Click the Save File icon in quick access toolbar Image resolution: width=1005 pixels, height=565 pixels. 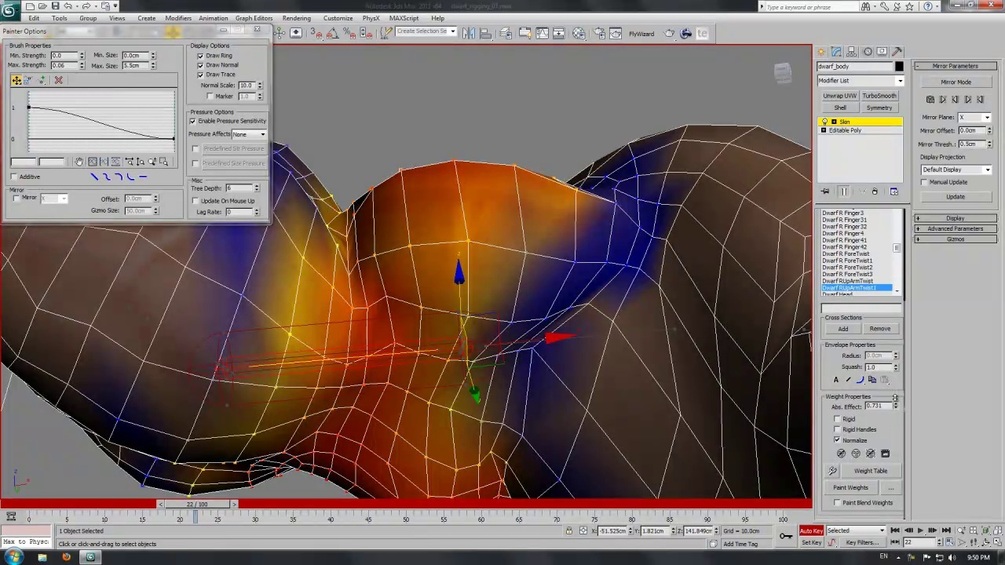click(x=55, y=6)
